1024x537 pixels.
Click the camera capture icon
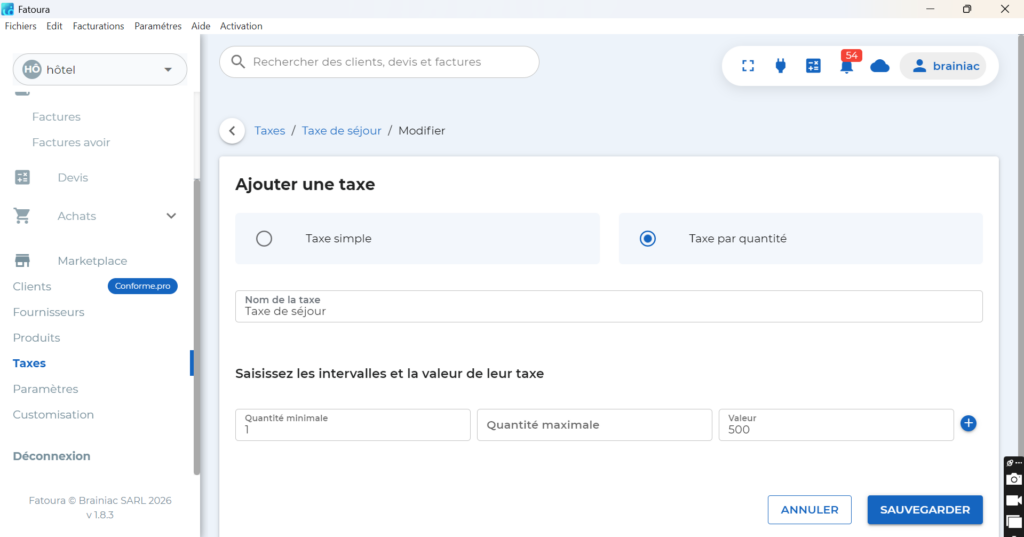coord(1014,480)
